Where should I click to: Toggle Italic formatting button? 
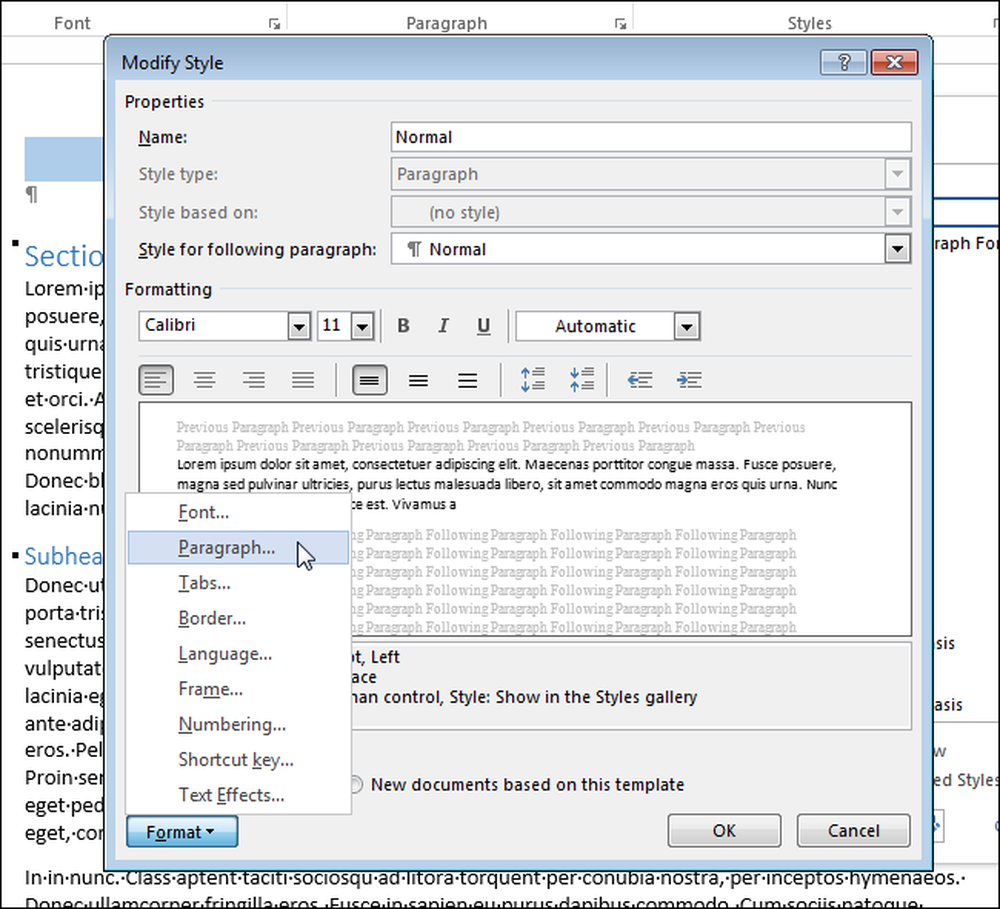[443, 326]
